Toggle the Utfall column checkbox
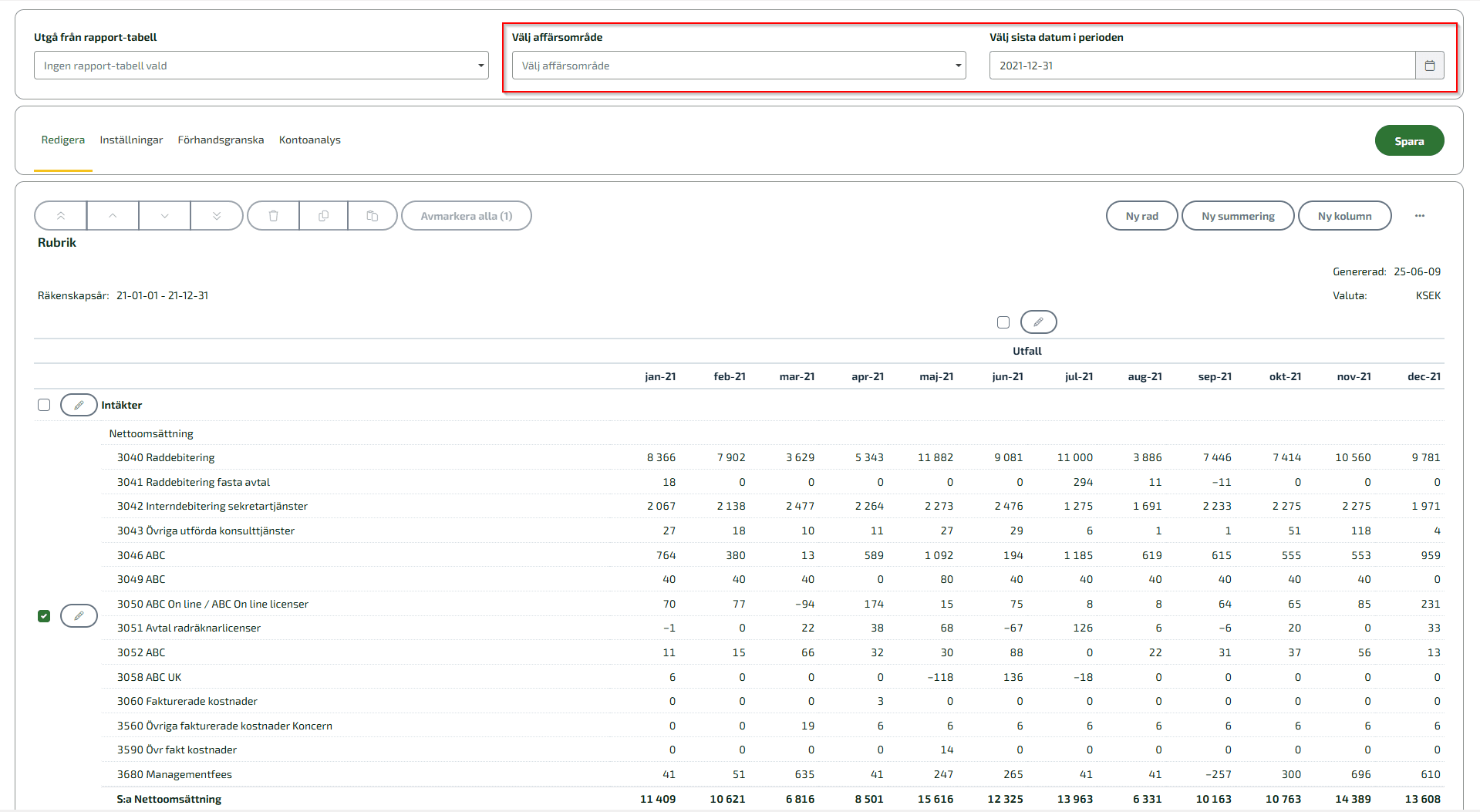1480x812 pixels. coord(1003,322)
